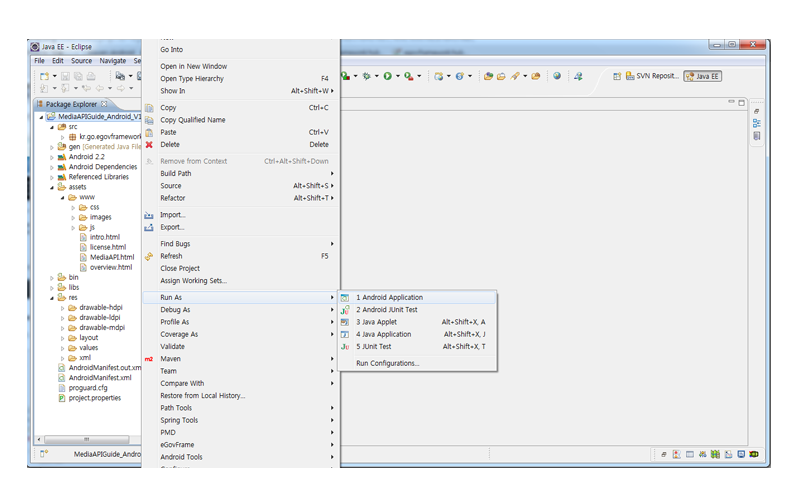Select the Java EE perspective button
800x500 pixels.
(x=703, y=76)
